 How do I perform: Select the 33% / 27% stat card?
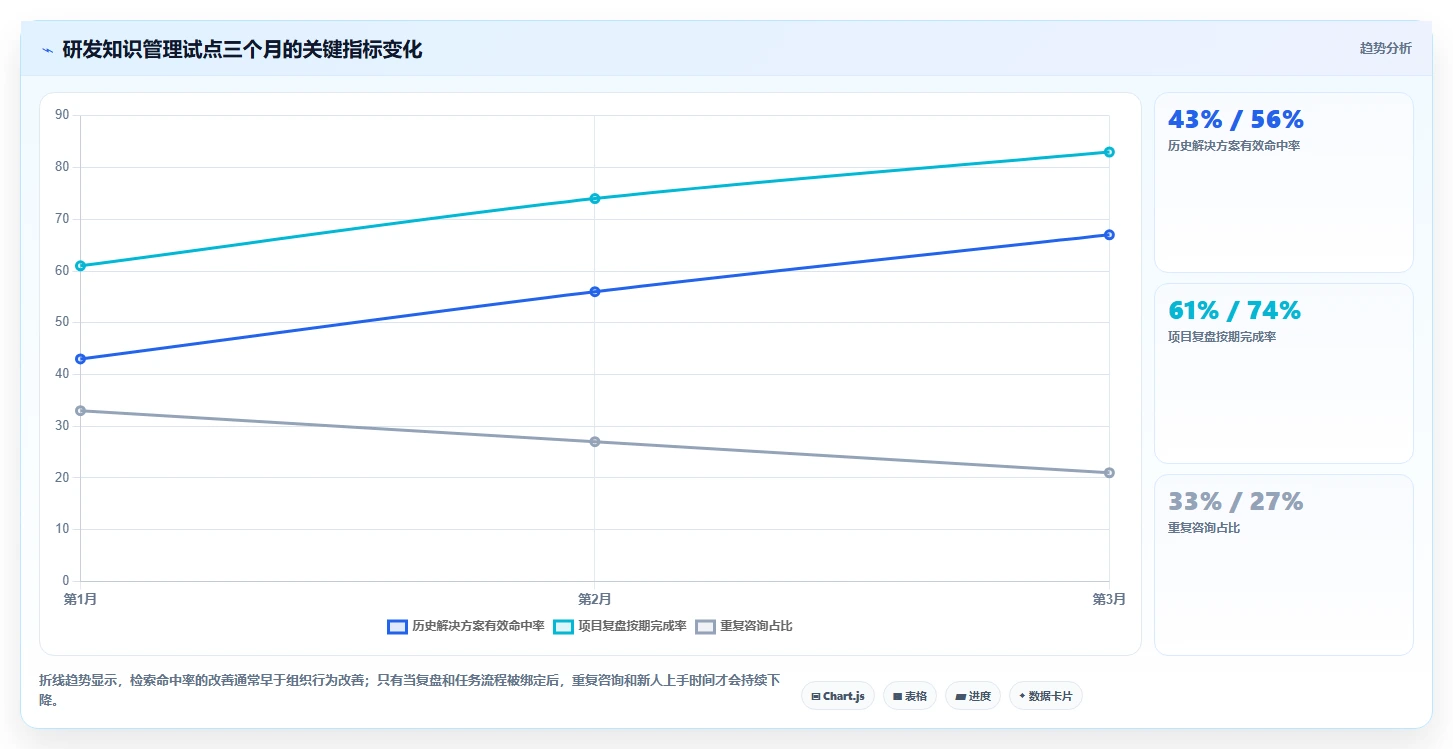[x=1284, y=565]
